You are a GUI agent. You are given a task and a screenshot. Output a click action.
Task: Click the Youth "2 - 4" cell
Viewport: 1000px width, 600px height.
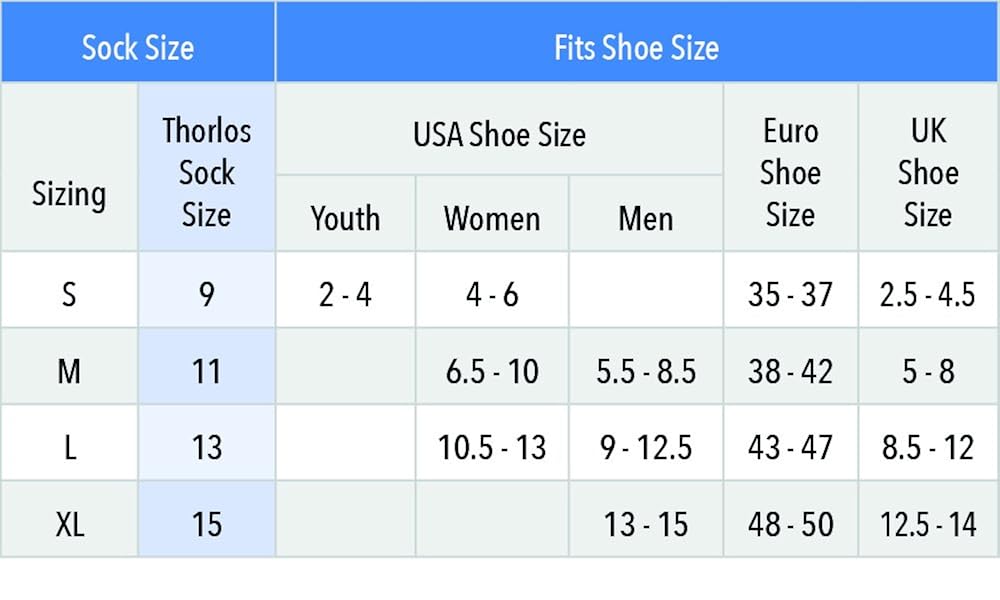345,295
